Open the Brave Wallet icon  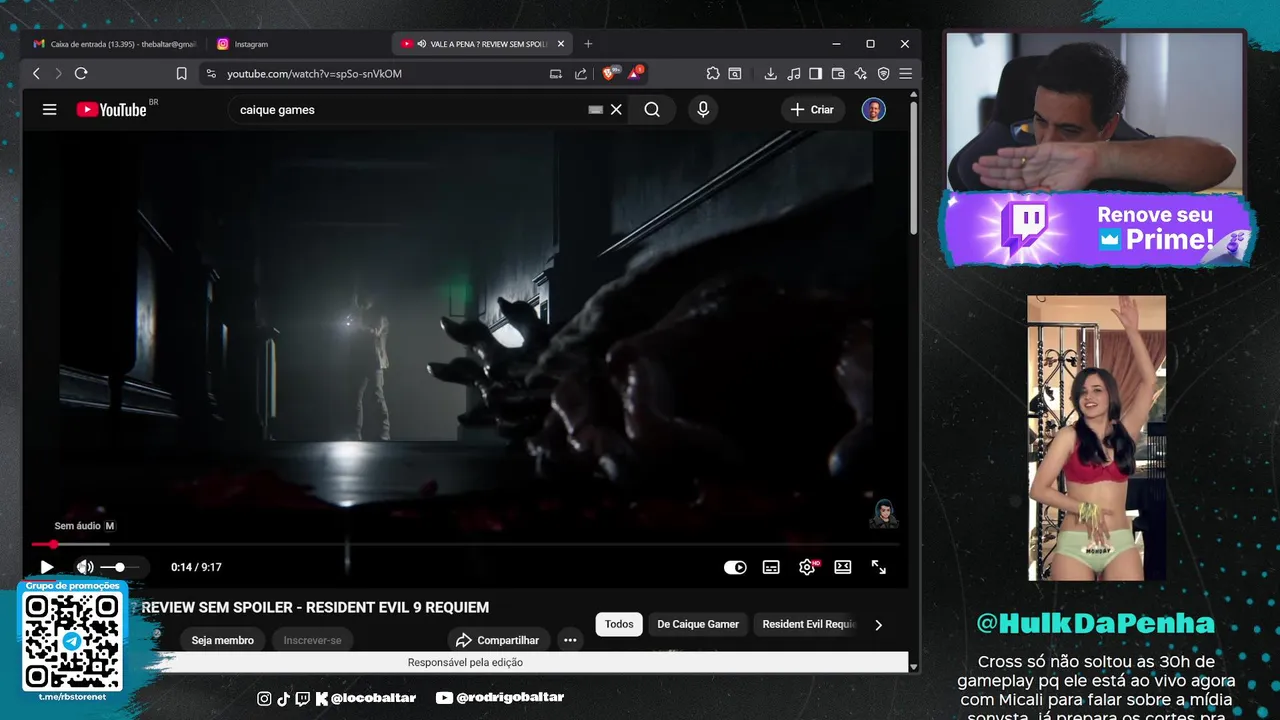pyautogui.click(x=838, y=73)
